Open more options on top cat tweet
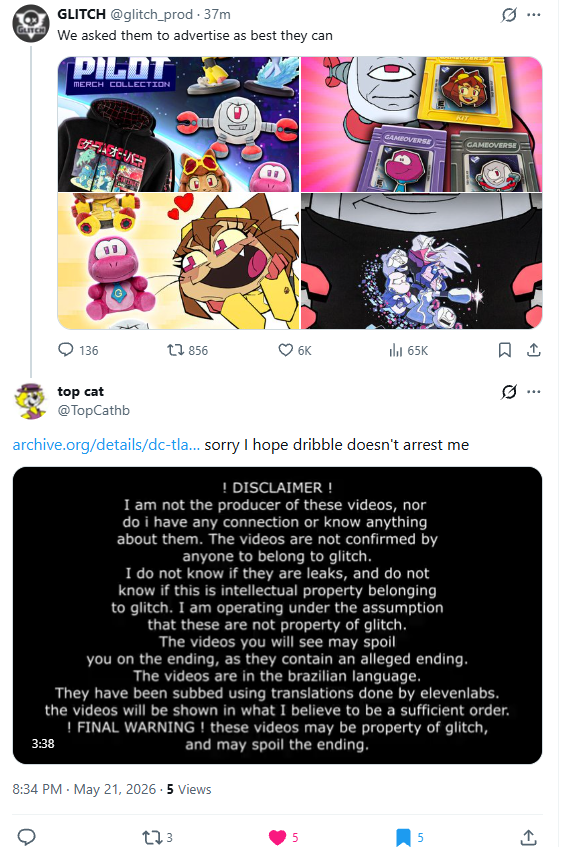Screen dimensions: 564x847 534,392
